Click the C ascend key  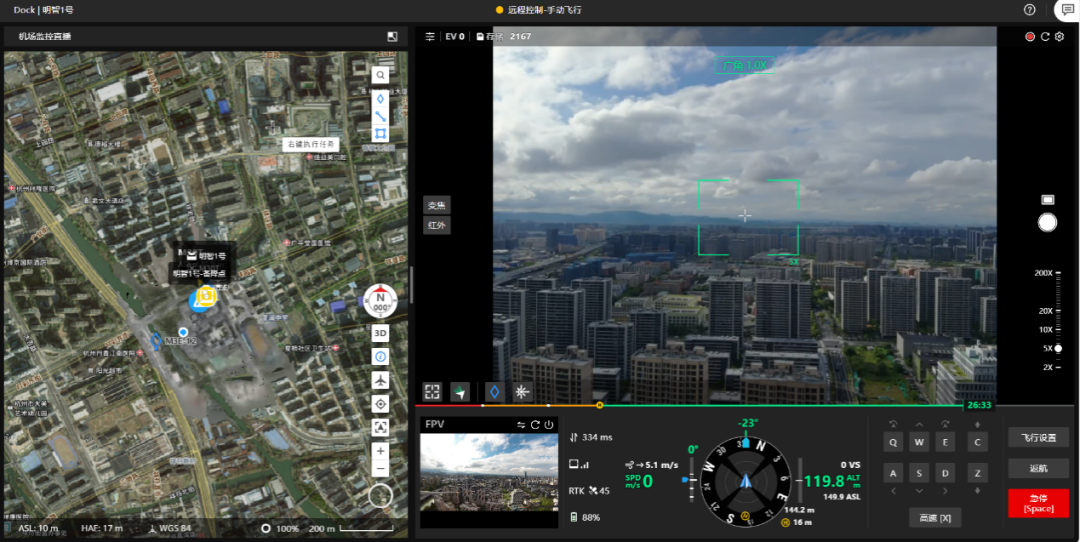(x=977, y=442)
